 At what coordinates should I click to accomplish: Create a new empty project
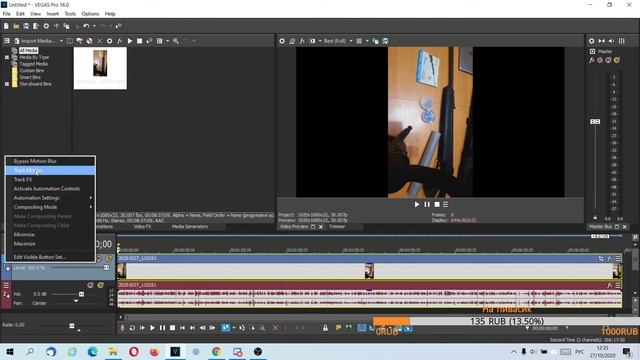click(6, 26)
